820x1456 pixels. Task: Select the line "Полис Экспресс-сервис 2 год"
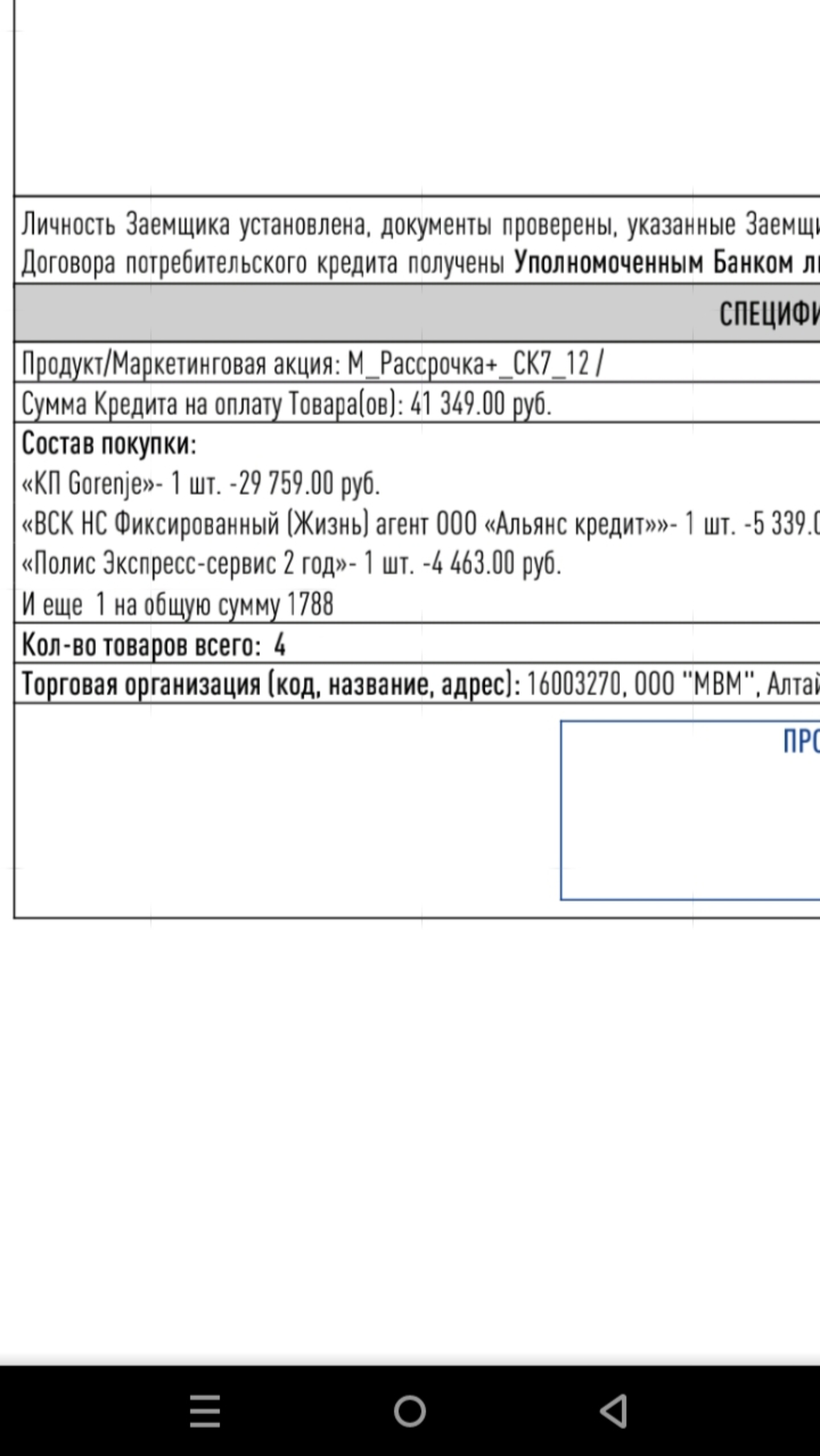coord(292,564)
